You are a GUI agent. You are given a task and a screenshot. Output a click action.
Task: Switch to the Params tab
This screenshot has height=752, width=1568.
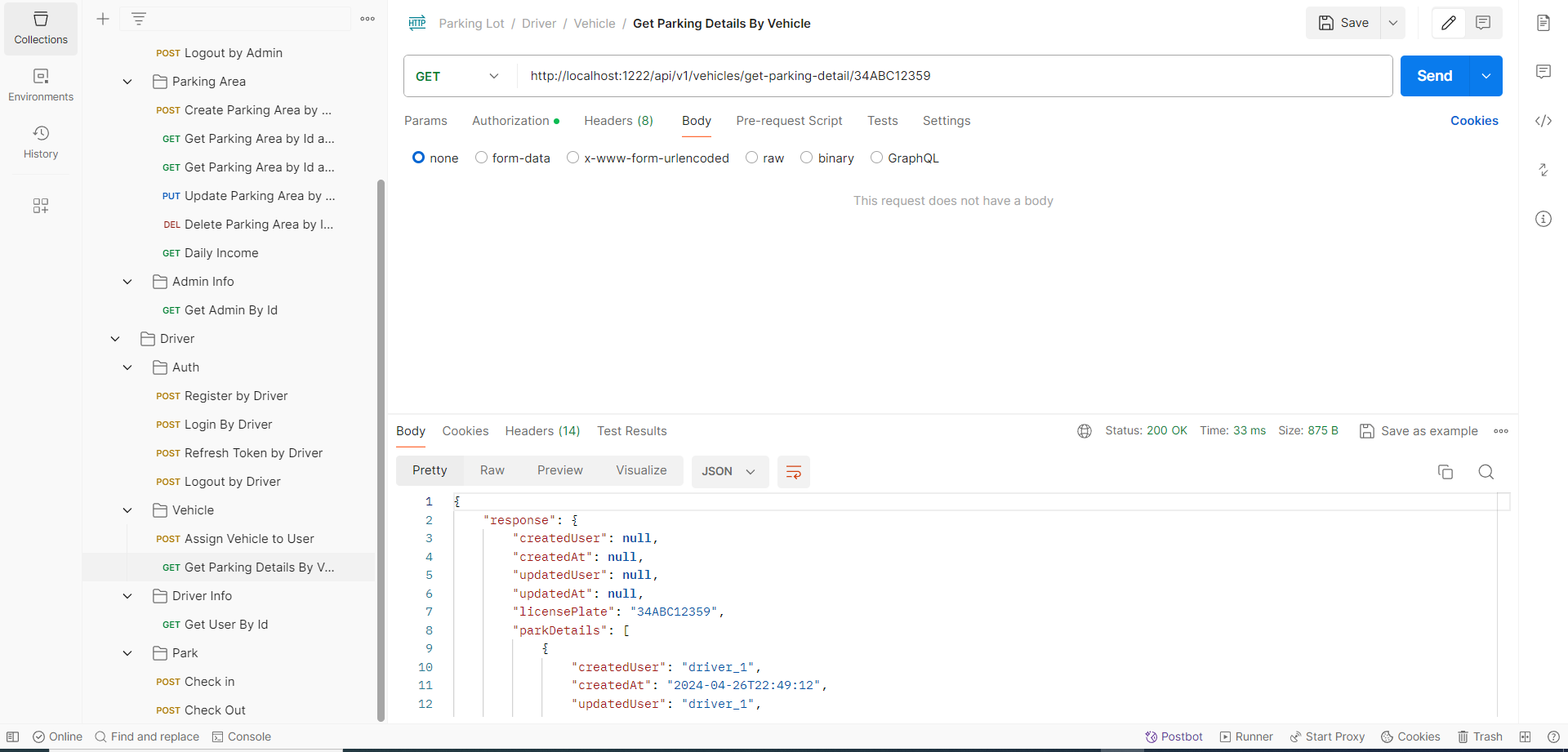point(425,121)
